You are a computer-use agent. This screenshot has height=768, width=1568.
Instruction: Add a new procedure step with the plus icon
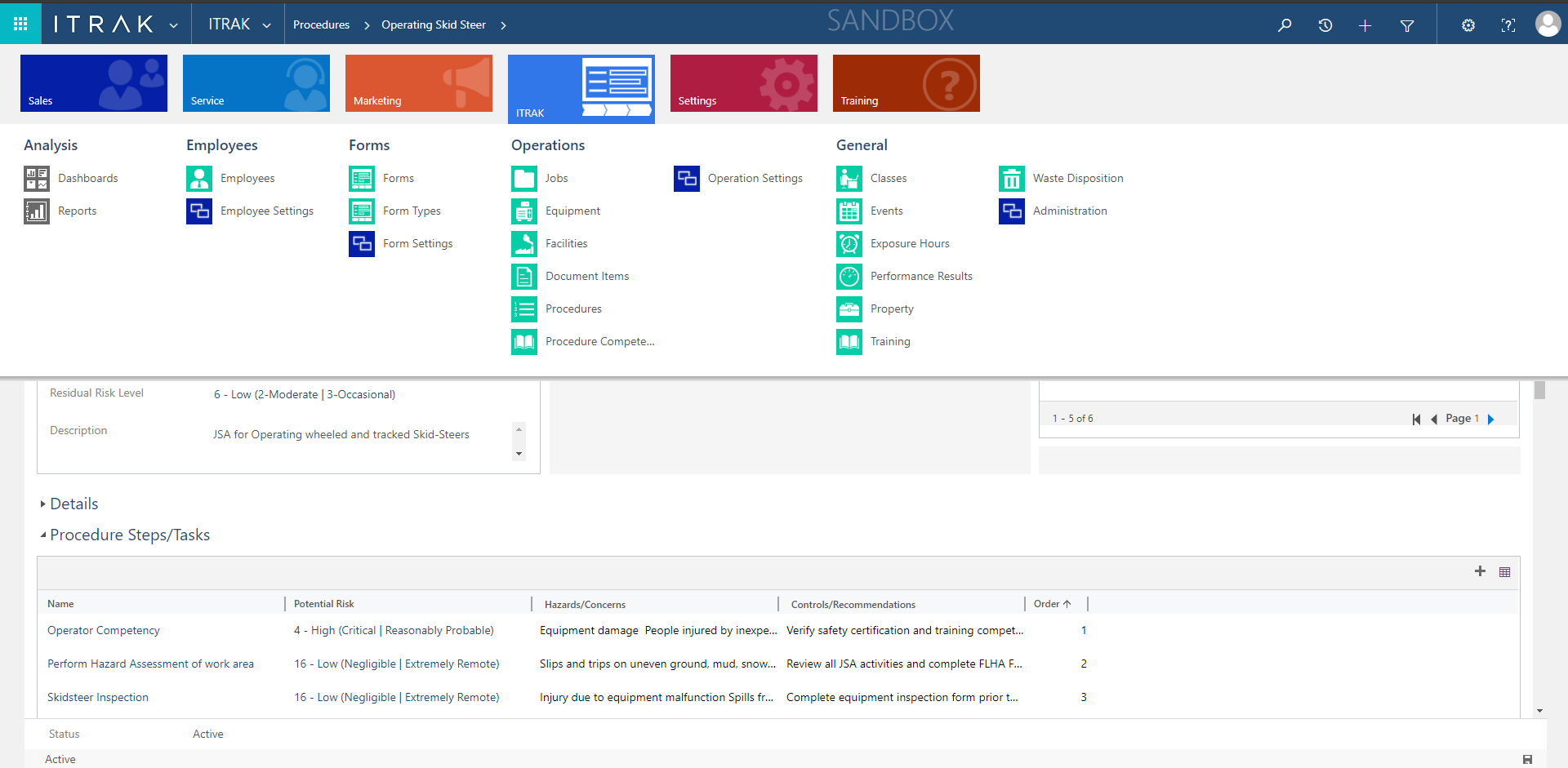point(1480,571)
